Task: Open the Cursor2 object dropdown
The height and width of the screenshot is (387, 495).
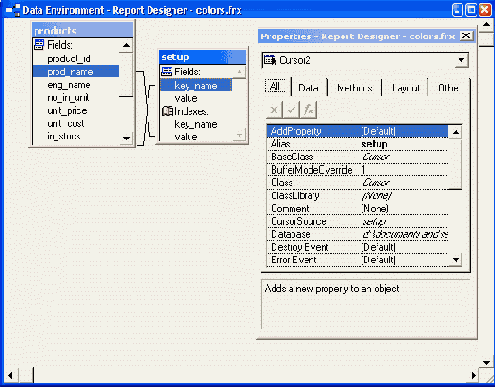Action: click(461, 60)
